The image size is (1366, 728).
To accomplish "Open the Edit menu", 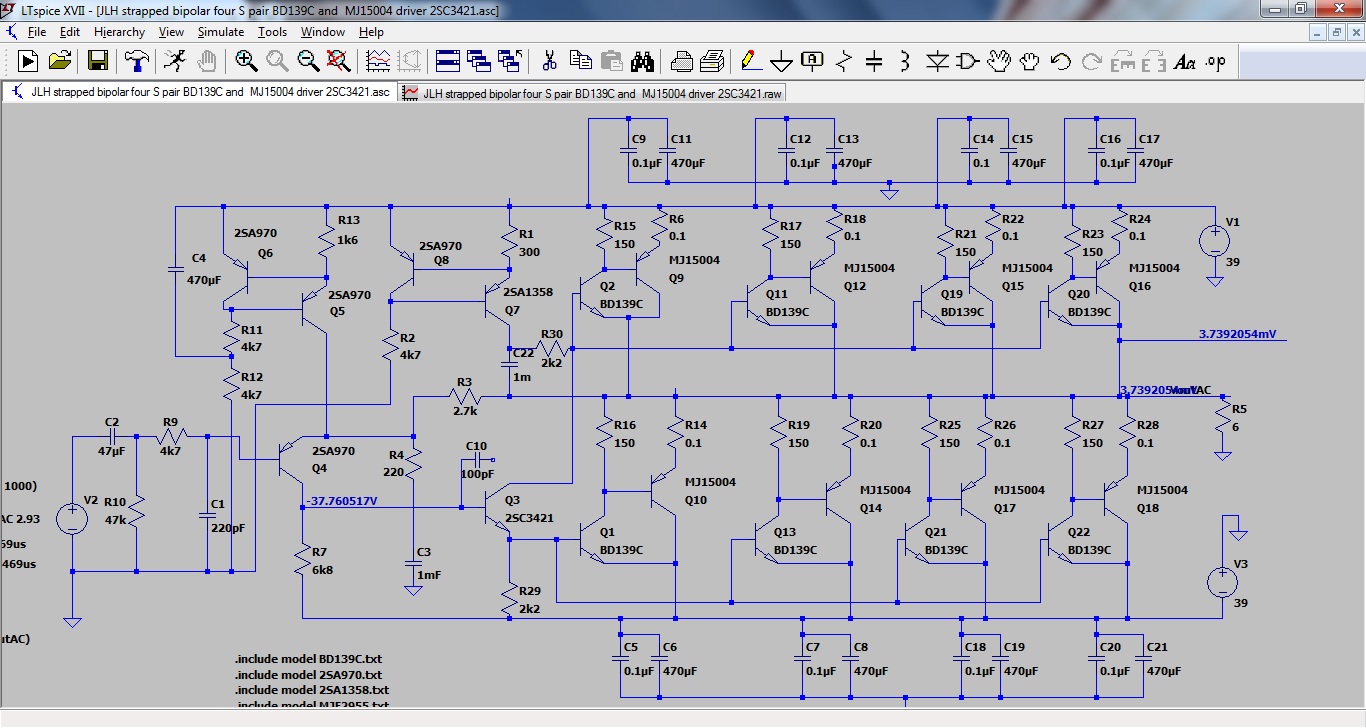I will [69, 32].
